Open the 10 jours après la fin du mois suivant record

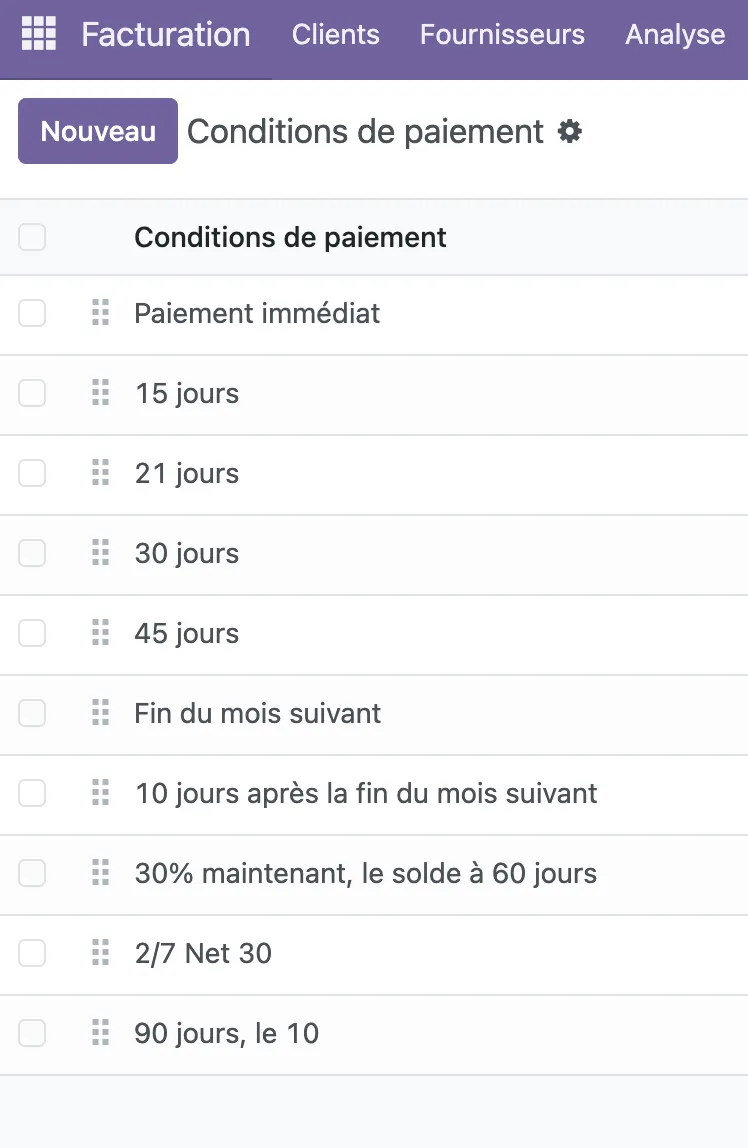point(366,794)
